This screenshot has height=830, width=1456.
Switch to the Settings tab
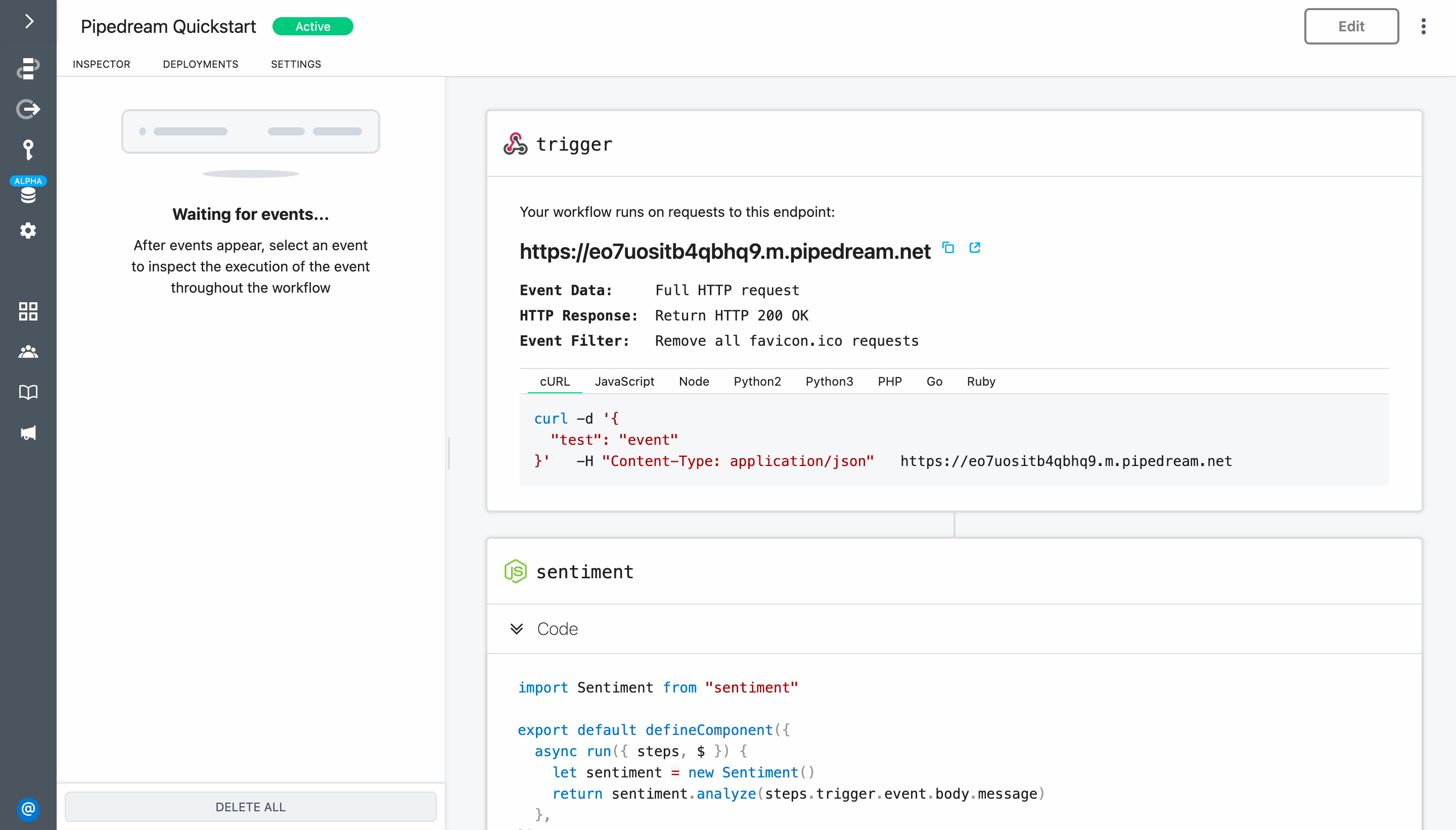[296, 64]
